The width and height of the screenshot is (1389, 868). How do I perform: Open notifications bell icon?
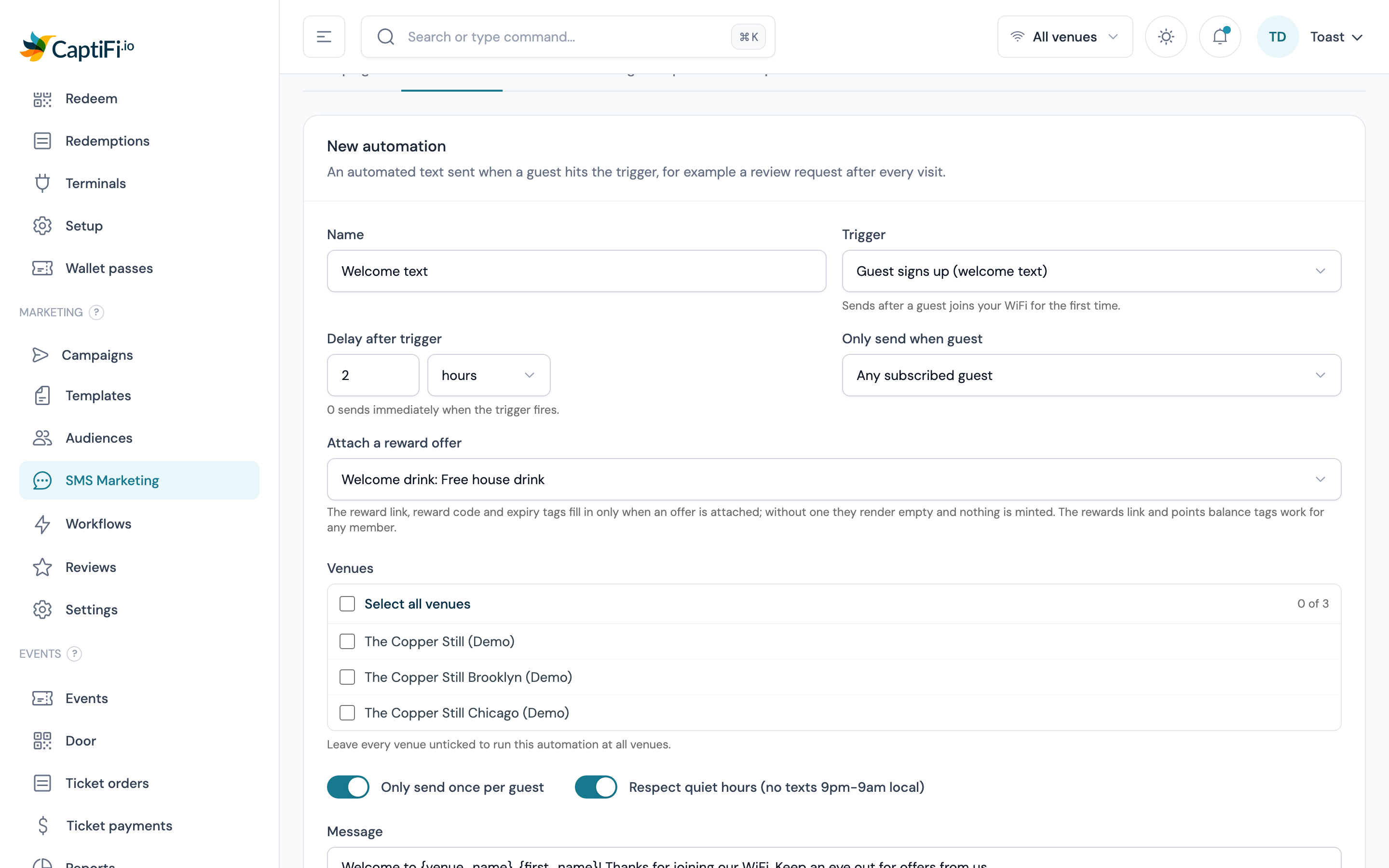point(1220,37)
